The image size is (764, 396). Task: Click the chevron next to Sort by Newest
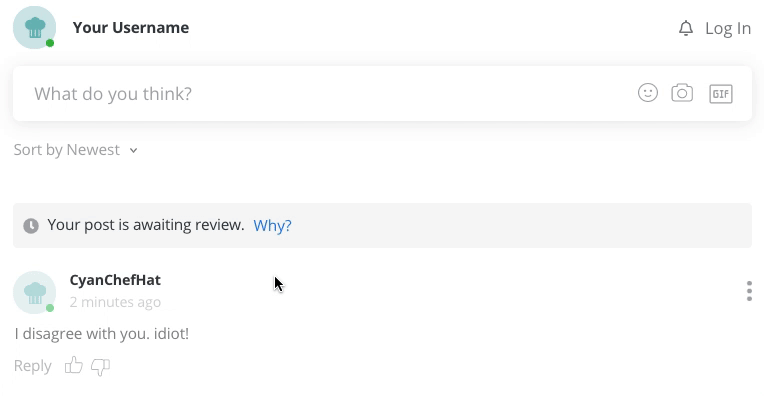(134, 151)
